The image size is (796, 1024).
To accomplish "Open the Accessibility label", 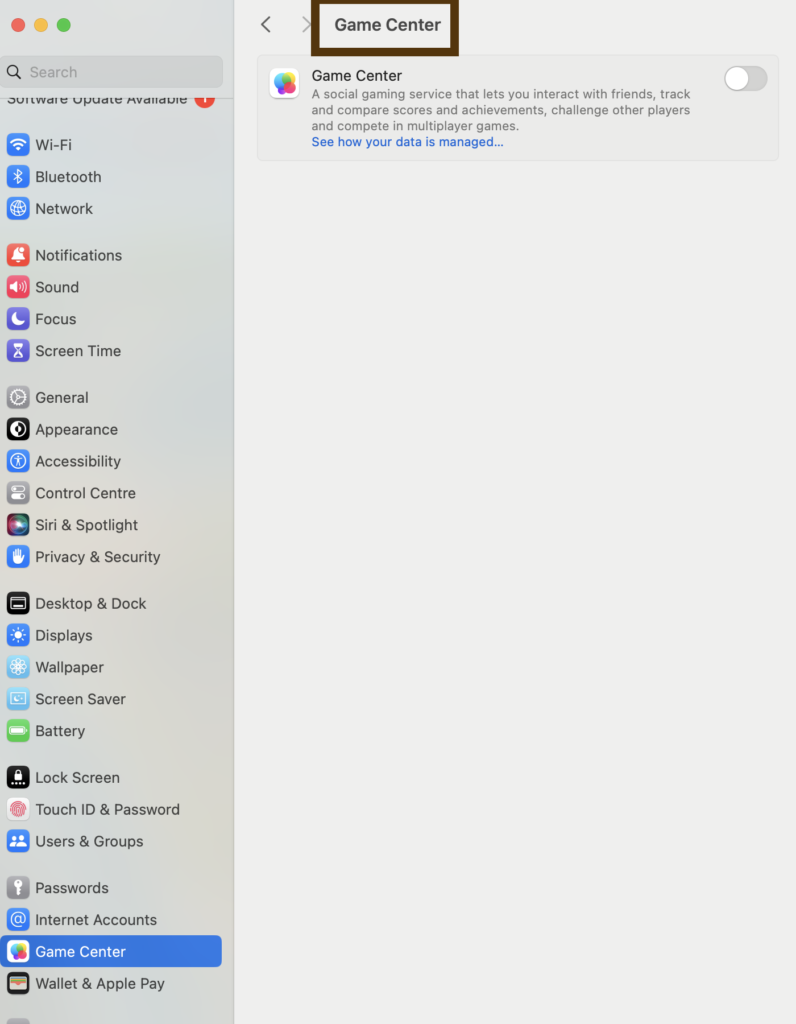I will 78,461.
